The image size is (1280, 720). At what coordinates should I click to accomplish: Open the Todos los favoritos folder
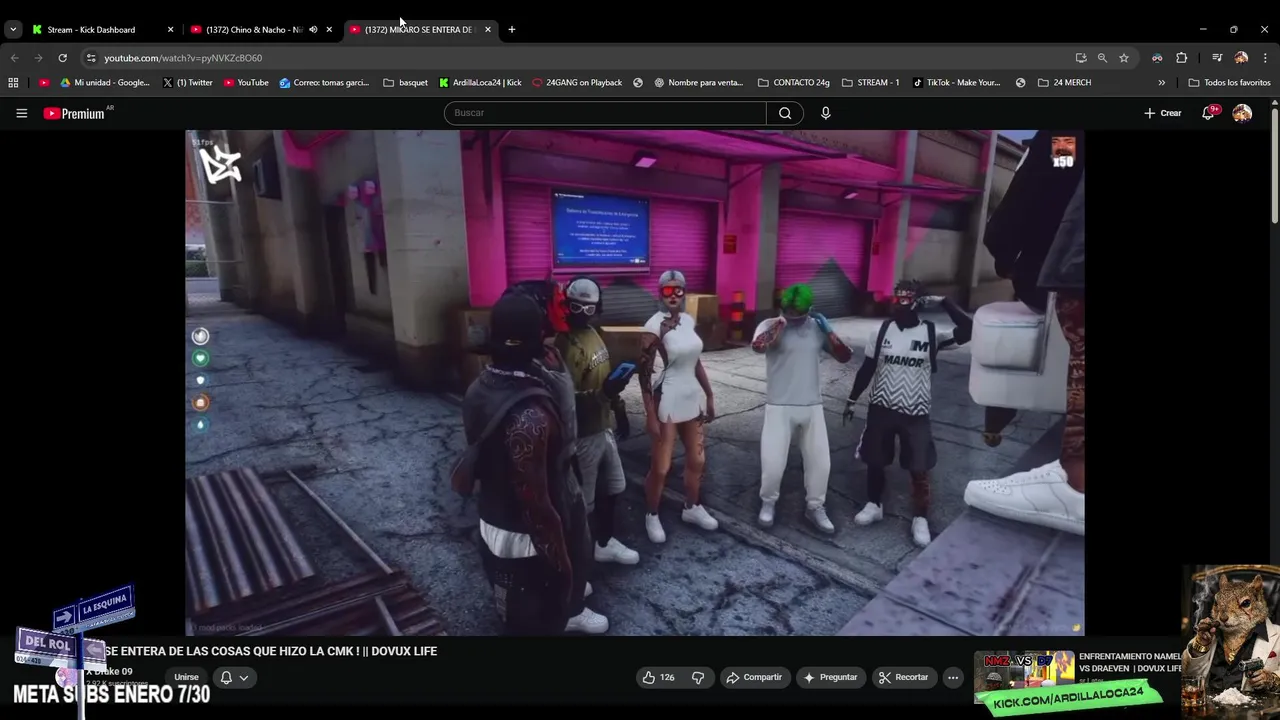point(1229,83)
